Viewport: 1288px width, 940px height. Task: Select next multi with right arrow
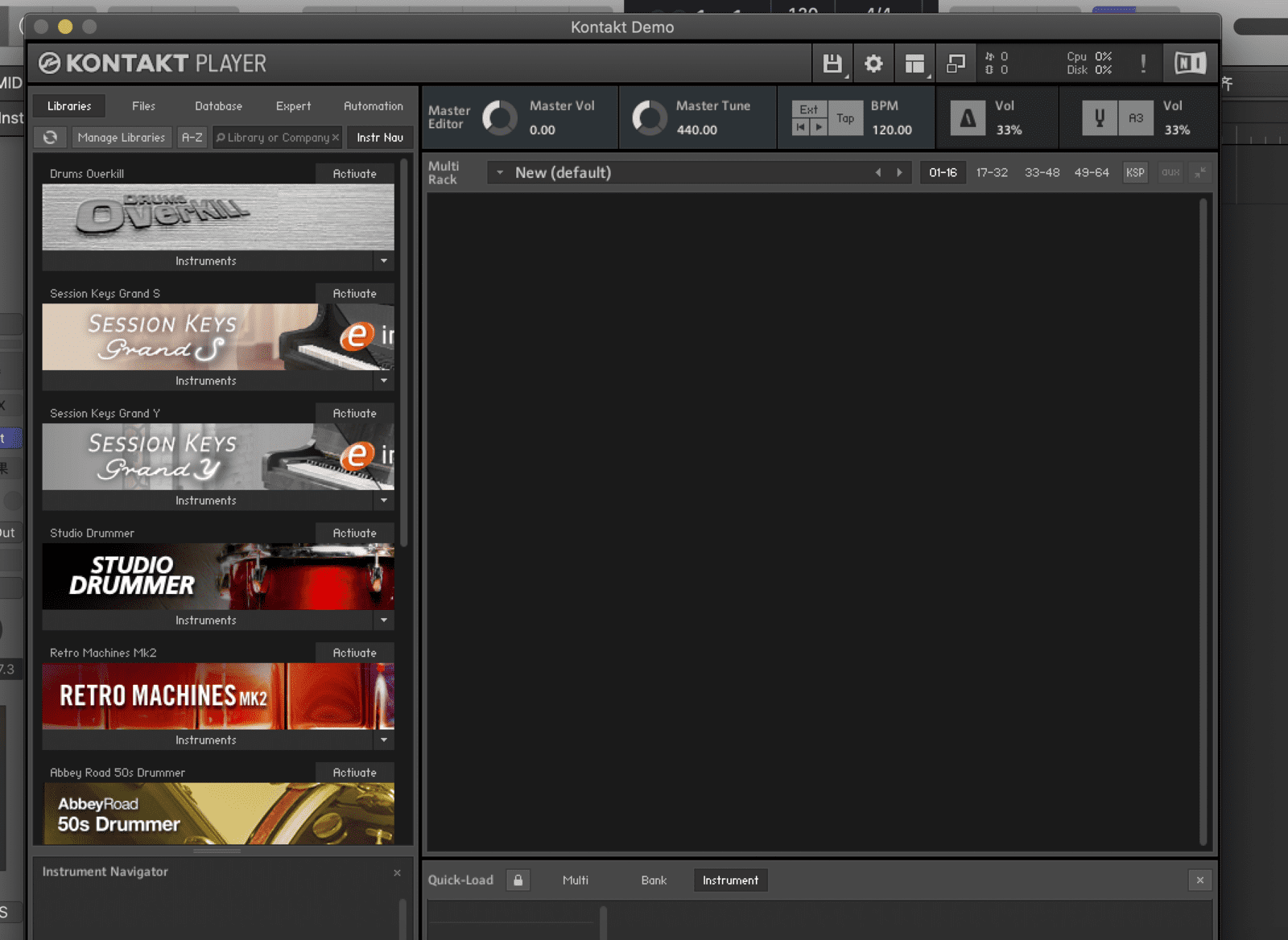point(899,173)
